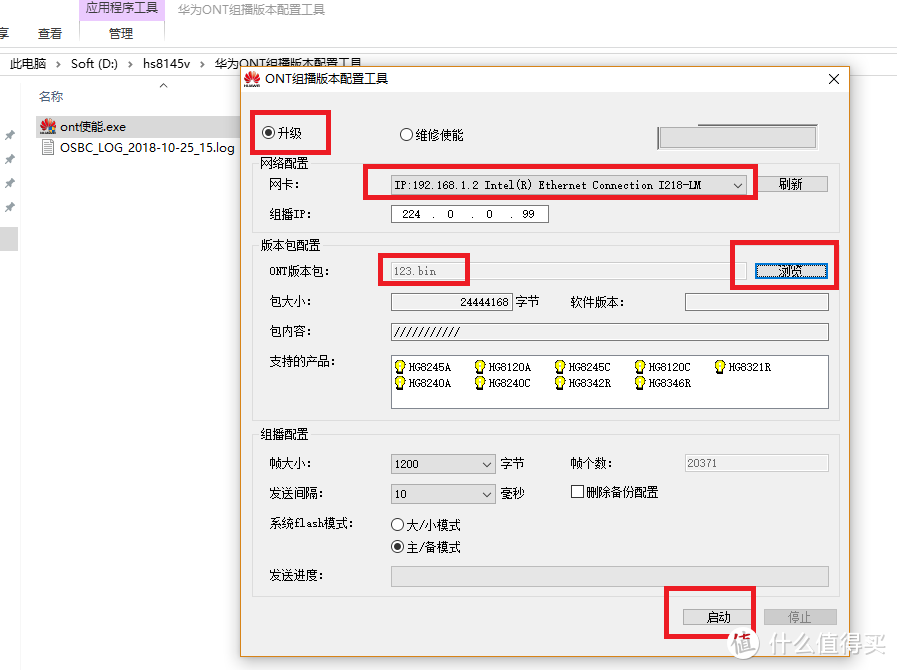Click 此电脑 in the address breadcrumb
This screenshot has height=670, width=897.
tap(28, 64)
